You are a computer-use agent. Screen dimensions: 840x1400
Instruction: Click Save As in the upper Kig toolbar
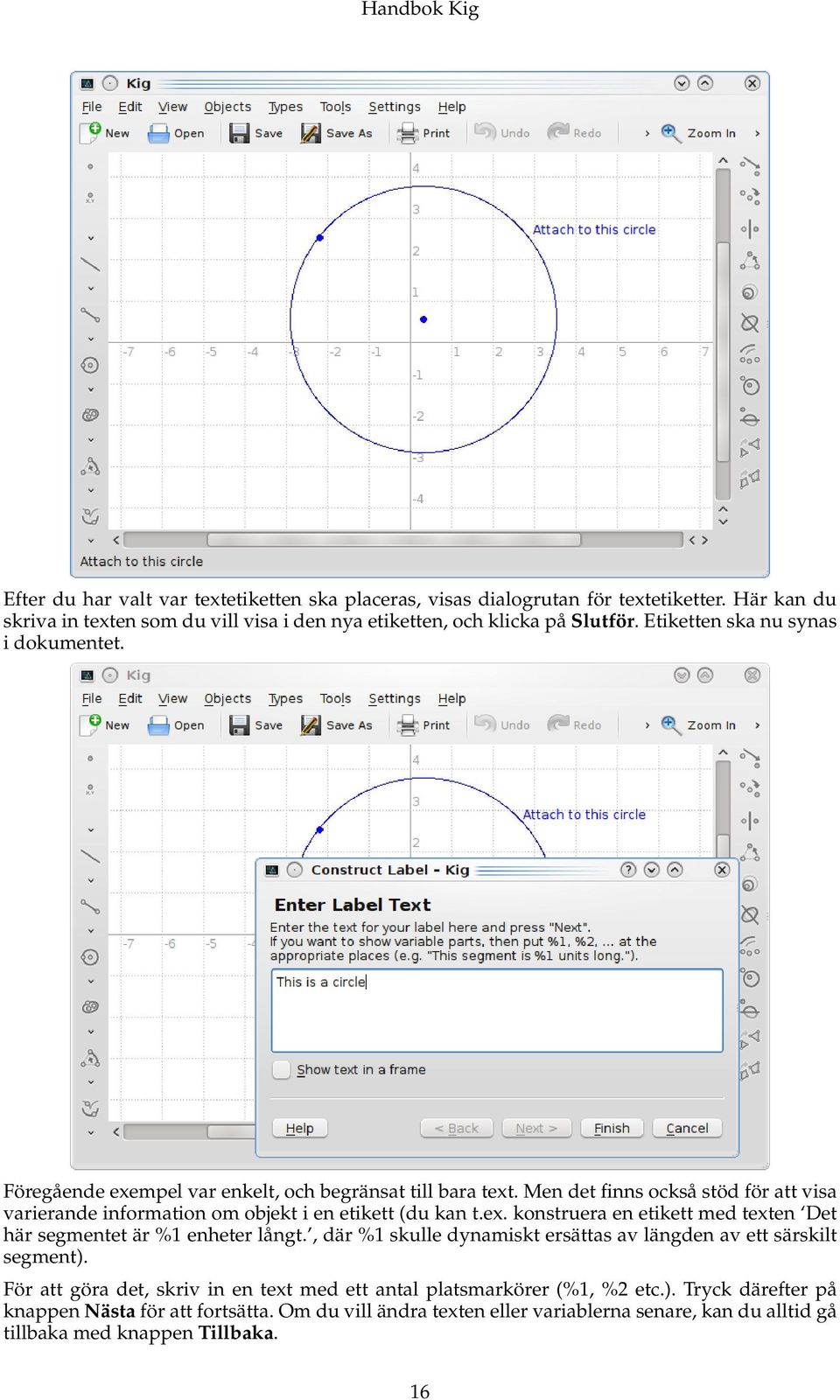click(x=337, y=133)
